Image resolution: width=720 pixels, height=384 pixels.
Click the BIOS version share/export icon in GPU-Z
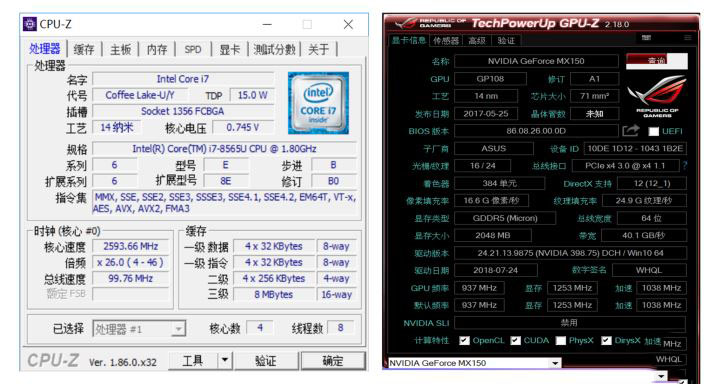pos(630,131)
